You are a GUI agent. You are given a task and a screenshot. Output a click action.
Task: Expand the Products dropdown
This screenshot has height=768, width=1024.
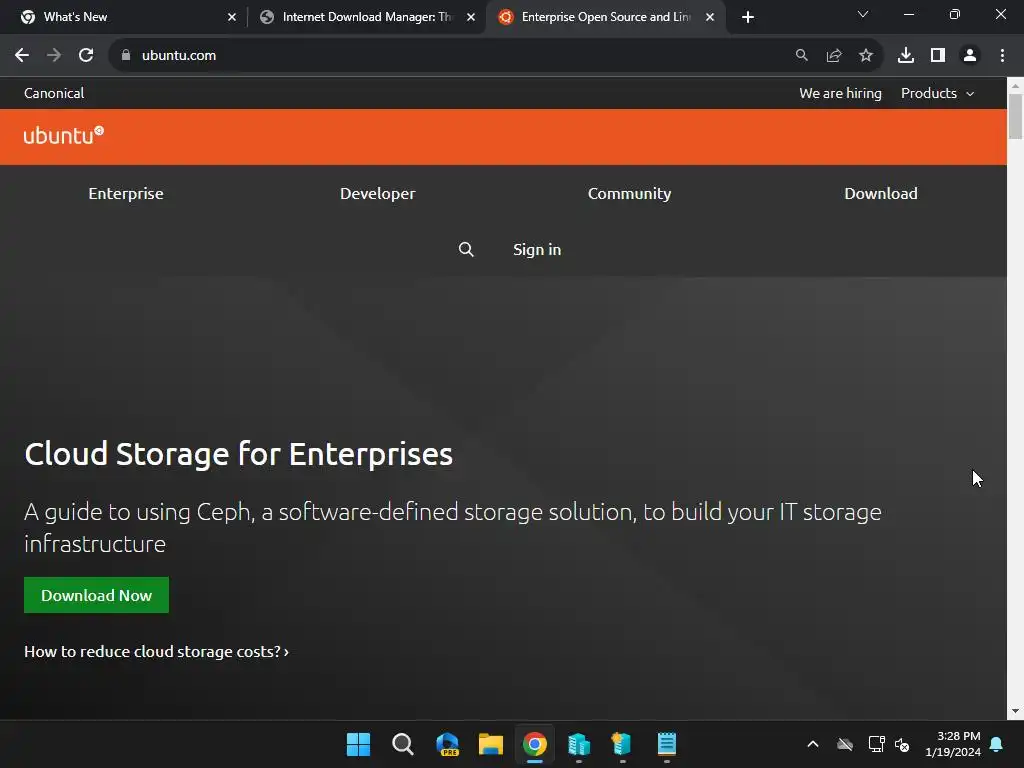(937, 93)
